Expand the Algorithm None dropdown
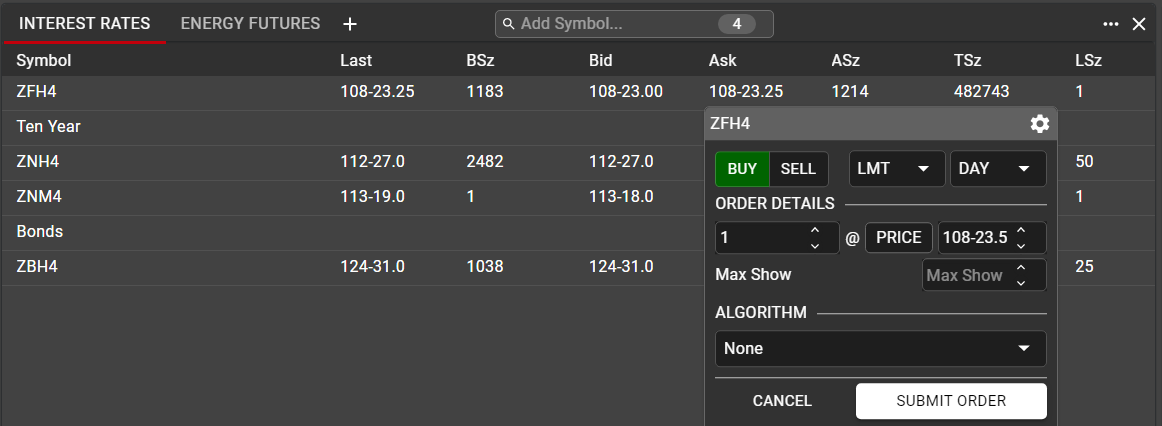Screen dimensions: 1162x426 (880, 349)
